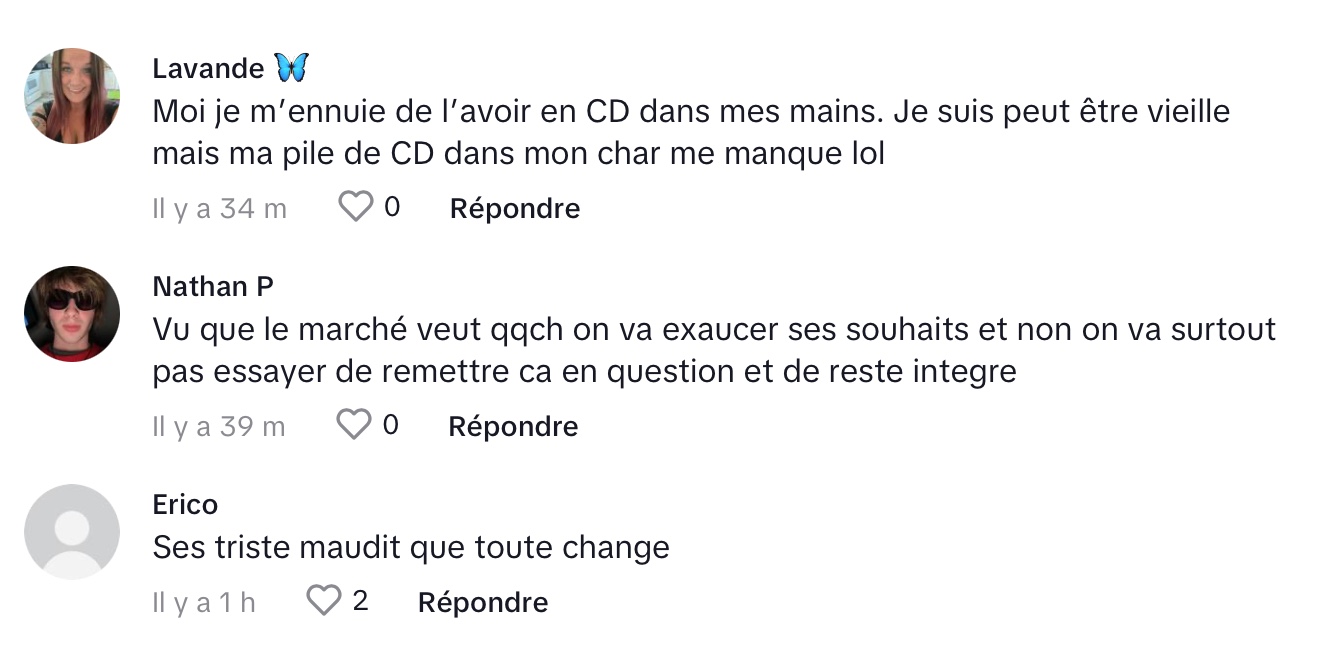Go to Erico's profile via username
Screen dimensions: 1320x650
(x=185, y=505)
